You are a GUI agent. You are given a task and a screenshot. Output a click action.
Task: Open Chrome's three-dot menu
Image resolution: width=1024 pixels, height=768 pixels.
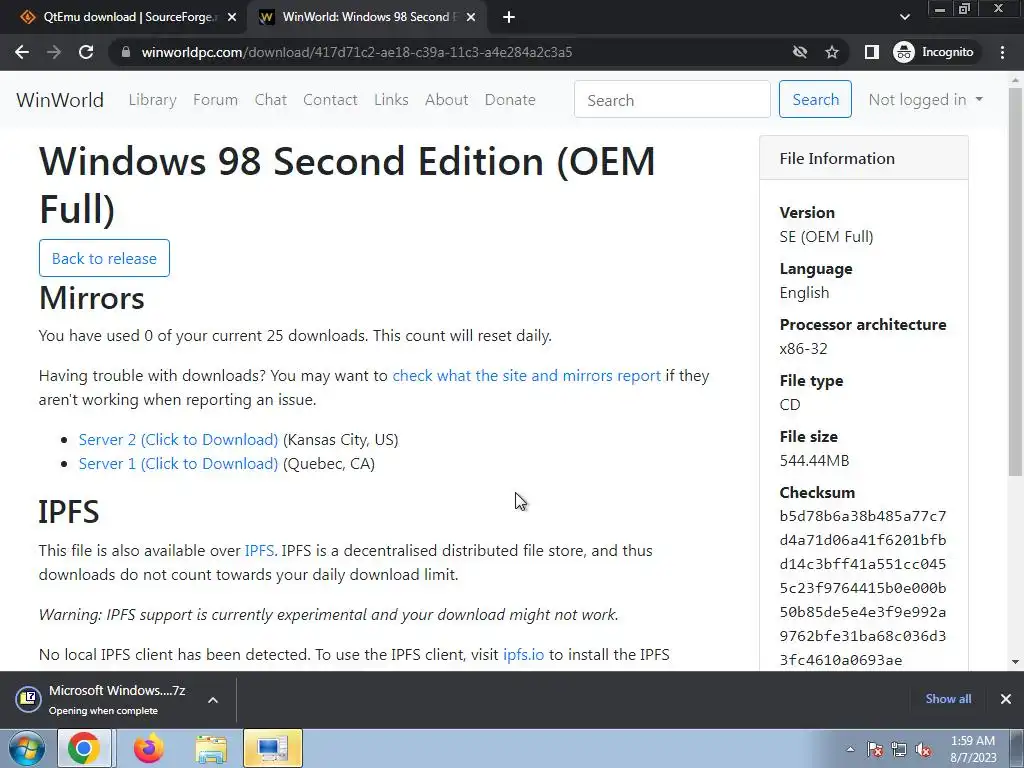(1002, 52)
